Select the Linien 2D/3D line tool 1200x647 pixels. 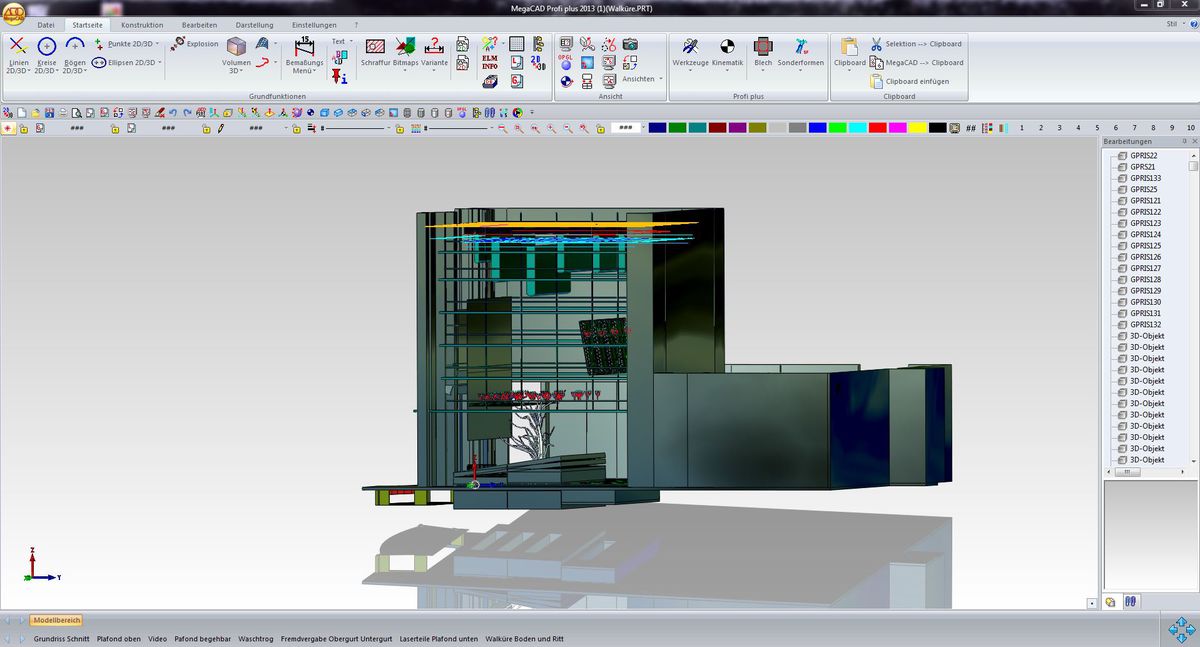coord(18,47)
